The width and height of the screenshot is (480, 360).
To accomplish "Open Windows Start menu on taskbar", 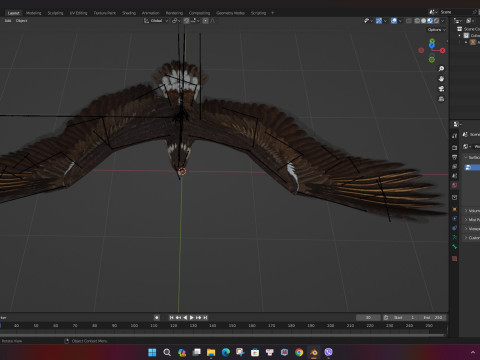I will click(152, 352).
